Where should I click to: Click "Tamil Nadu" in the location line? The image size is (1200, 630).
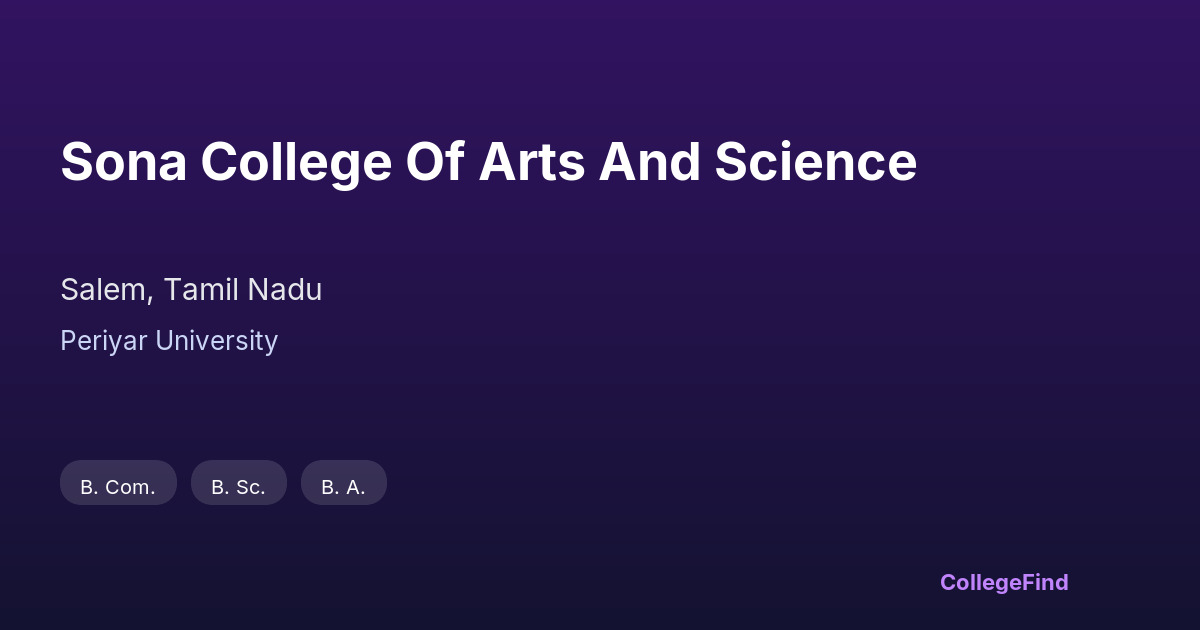(x=243, y=290)
